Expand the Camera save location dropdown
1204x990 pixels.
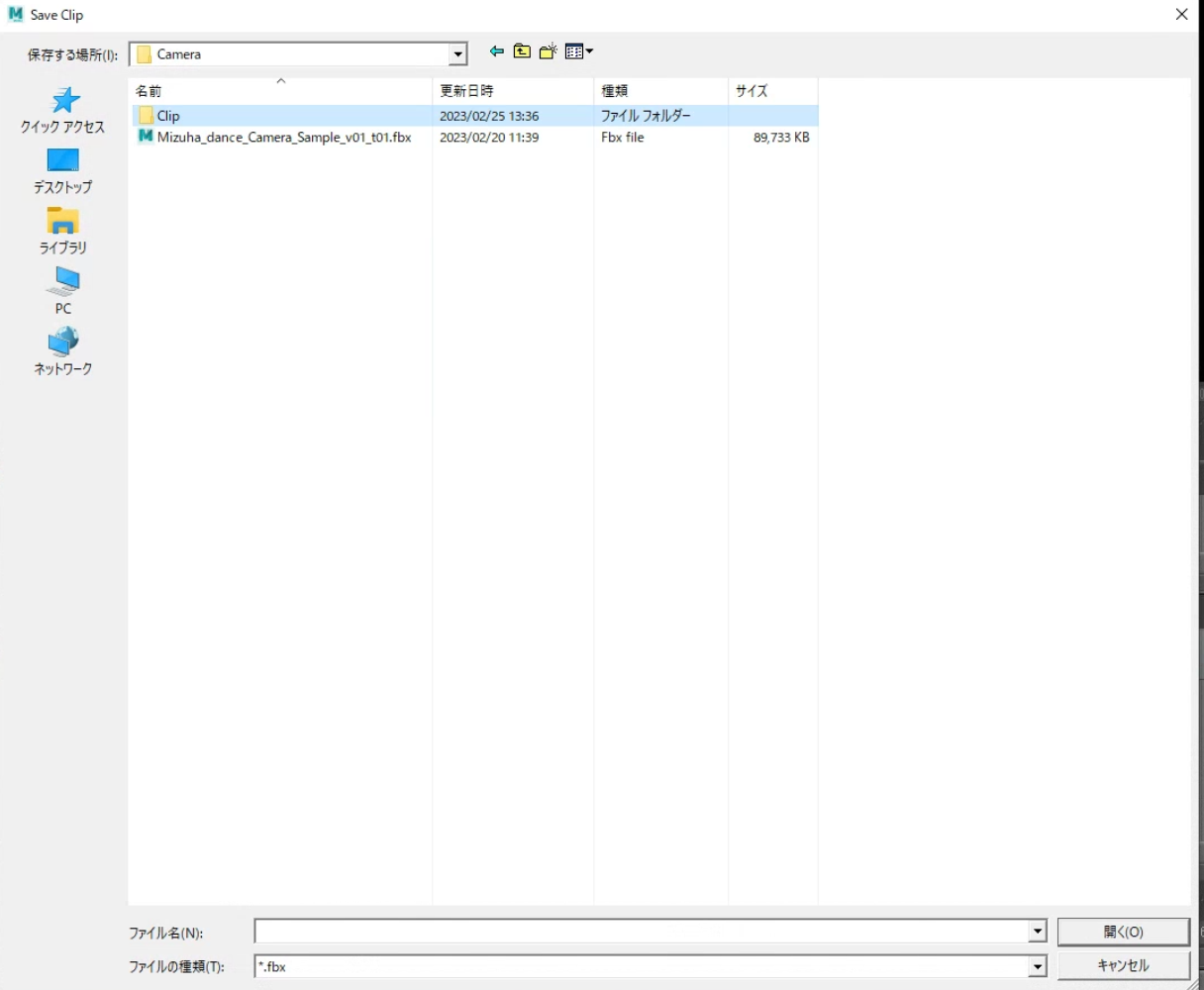point(457,54)
